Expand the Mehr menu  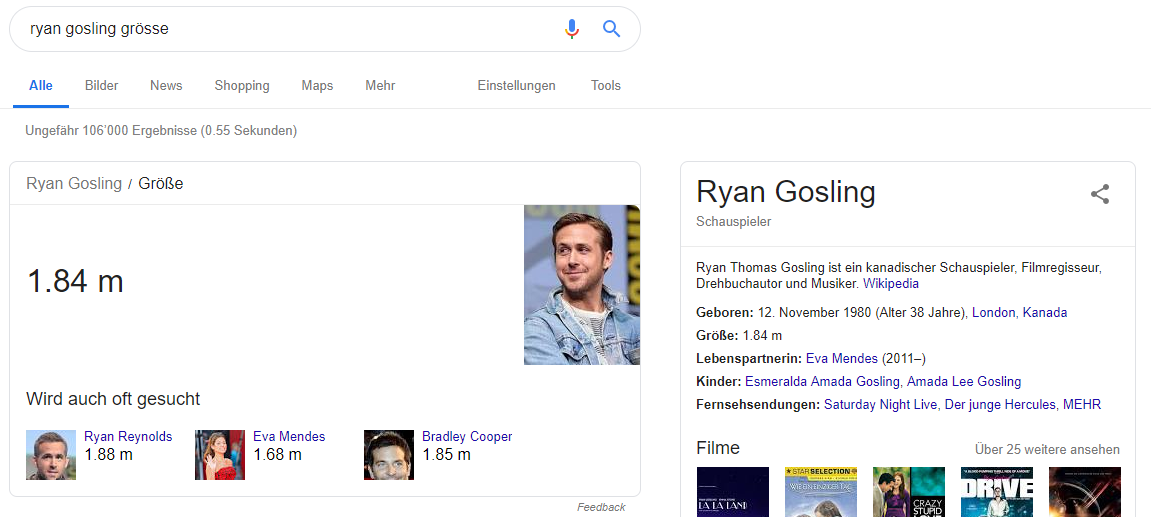coord(380,86)
